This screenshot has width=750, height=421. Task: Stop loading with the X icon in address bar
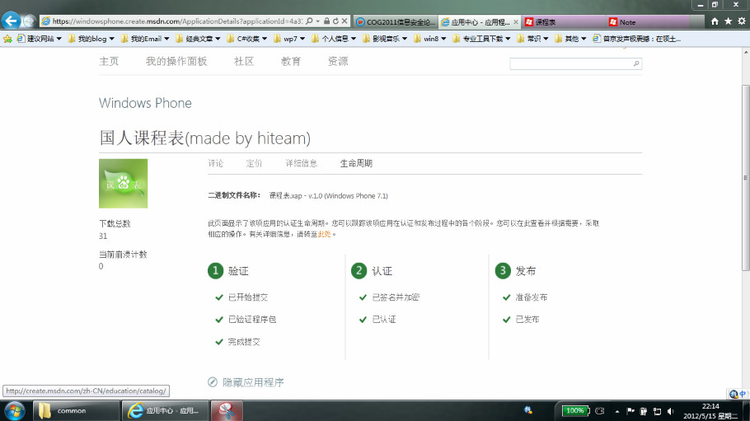click(344, 21)
